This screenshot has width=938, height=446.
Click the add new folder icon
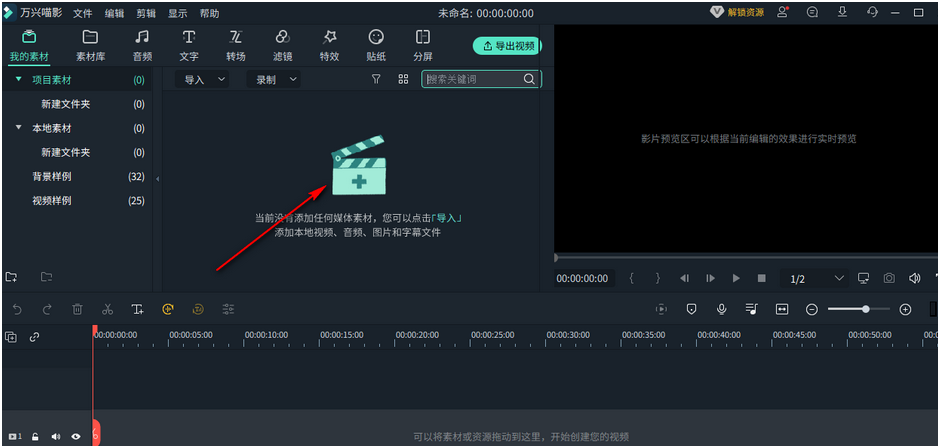pyautogui.click(x=11, y=277)
